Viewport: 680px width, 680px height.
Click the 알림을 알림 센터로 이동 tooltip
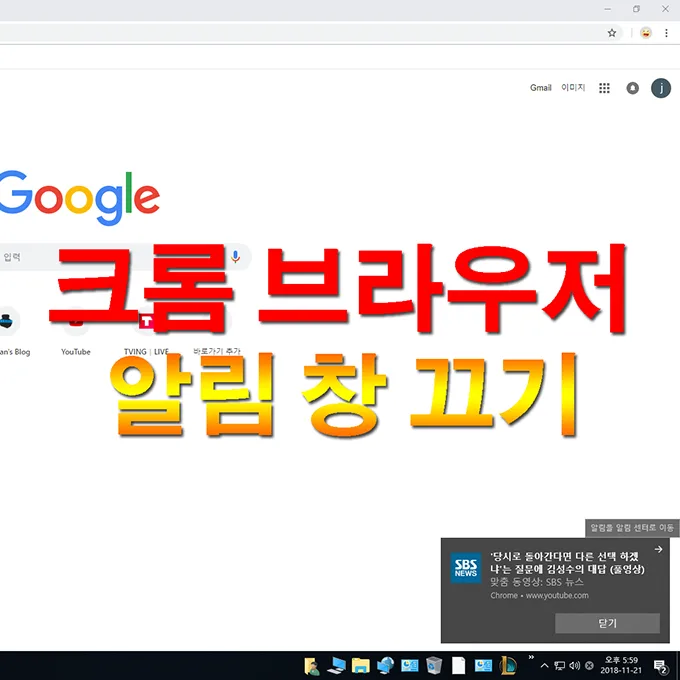[632, 528]
